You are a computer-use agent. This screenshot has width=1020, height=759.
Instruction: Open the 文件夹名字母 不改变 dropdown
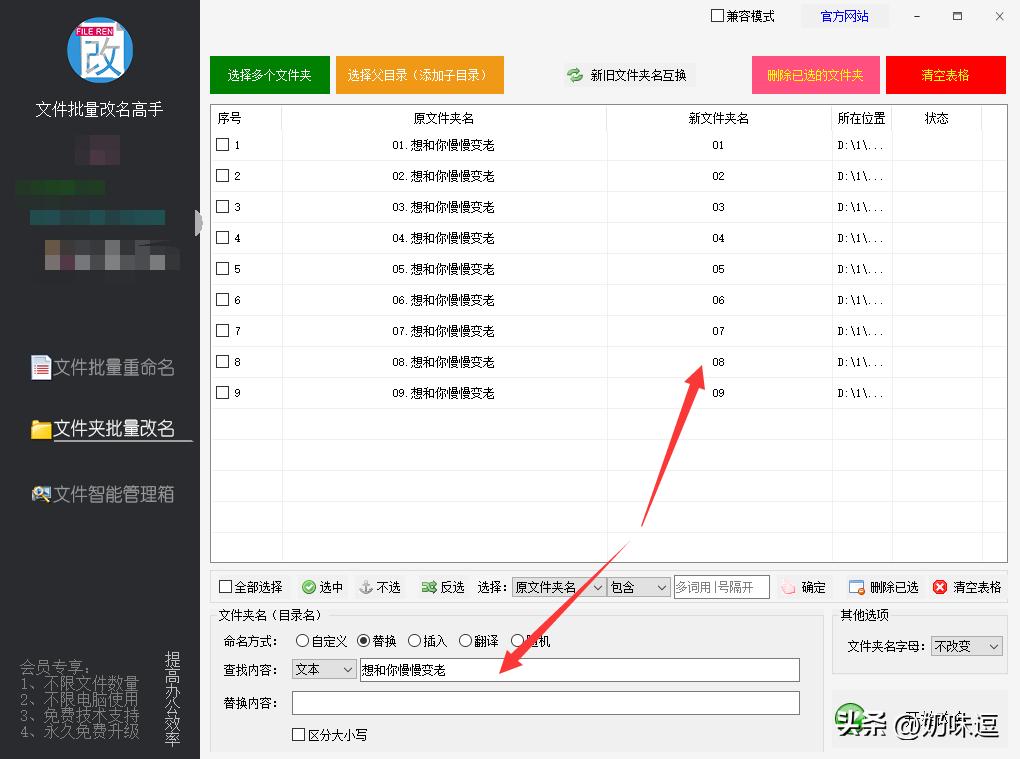point(965,646)
